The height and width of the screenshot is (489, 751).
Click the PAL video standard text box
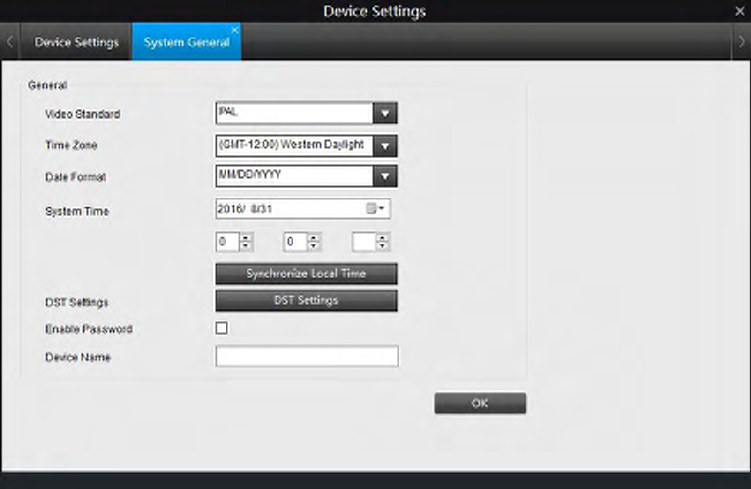click(x=294, y=114)
